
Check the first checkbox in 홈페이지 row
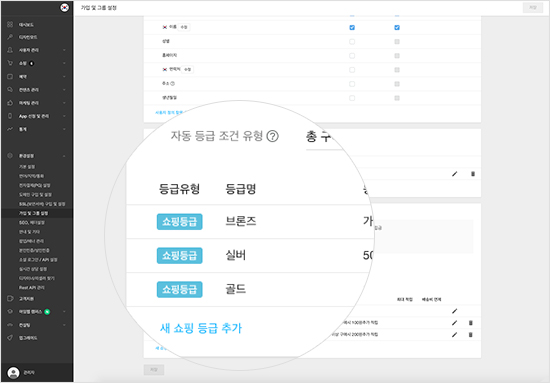[352, 56]
